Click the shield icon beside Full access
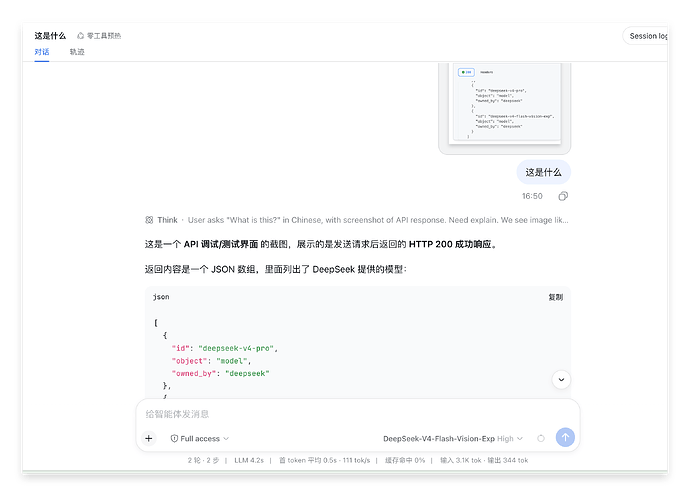The width and height of the screenshot is (690, 495). click(x=174, y=438)
